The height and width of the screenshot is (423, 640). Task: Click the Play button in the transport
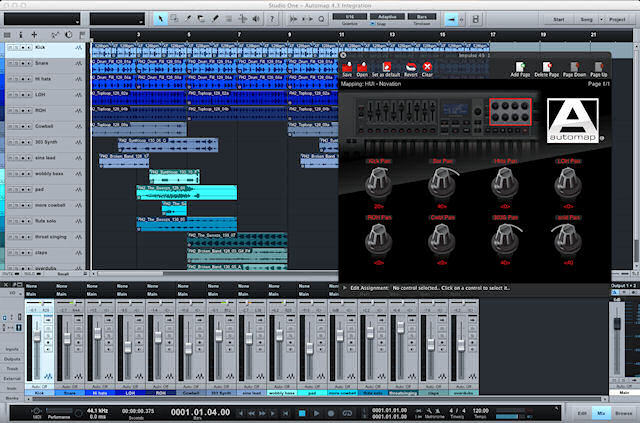[316, 413]
